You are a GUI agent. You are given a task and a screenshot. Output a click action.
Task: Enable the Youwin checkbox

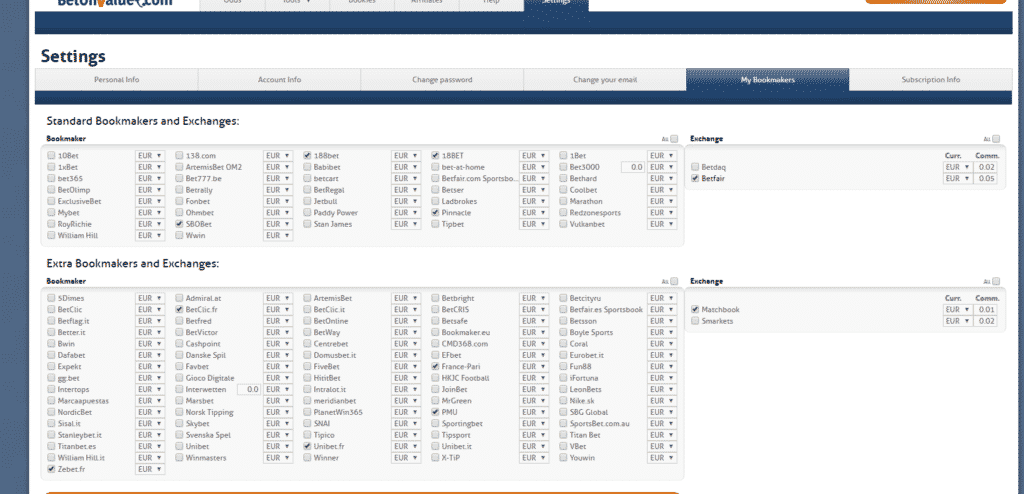[563, 458]
